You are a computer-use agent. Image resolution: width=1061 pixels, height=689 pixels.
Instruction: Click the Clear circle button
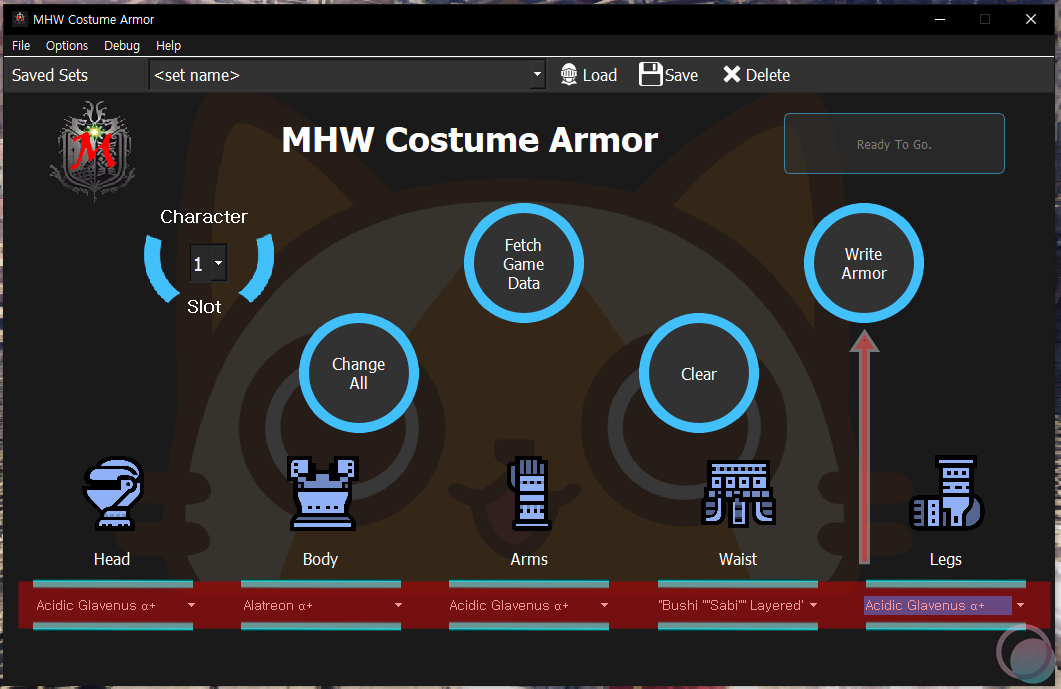(698, 373)
